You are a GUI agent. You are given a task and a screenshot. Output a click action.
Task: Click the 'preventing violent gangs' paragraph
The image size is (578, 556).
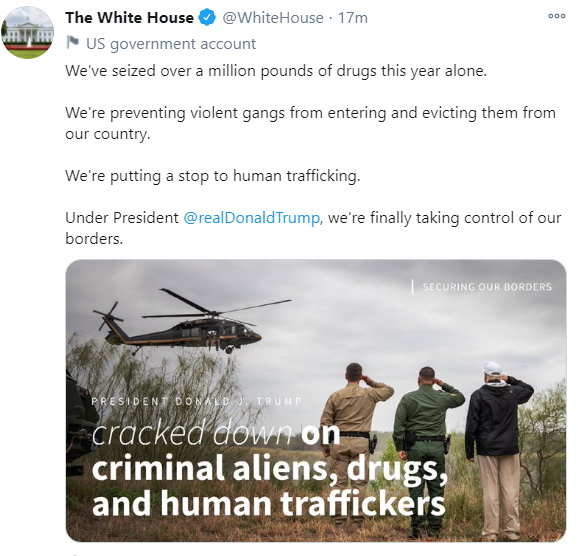(x=310, y=123)
